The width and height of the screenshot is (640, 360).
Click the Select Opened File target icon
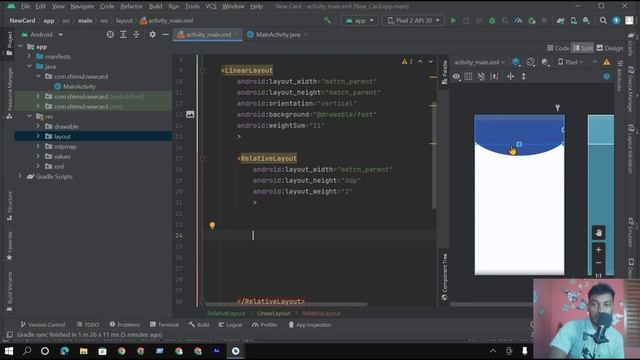coord(110,35)
